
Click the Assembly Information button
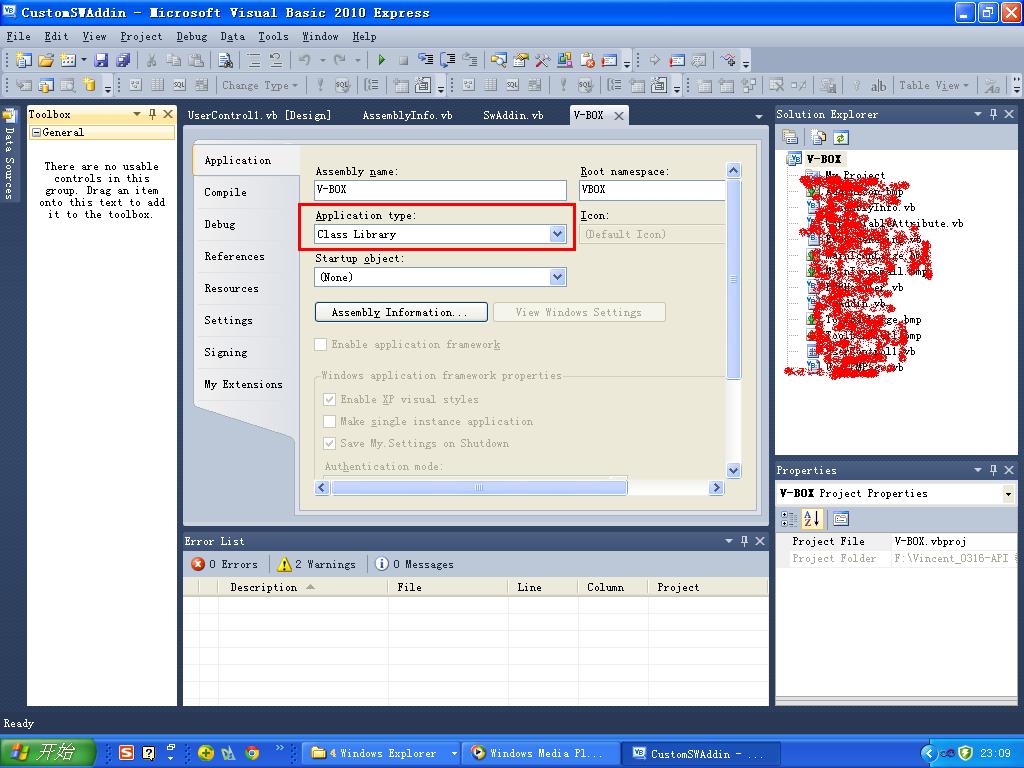click(401, 312)
